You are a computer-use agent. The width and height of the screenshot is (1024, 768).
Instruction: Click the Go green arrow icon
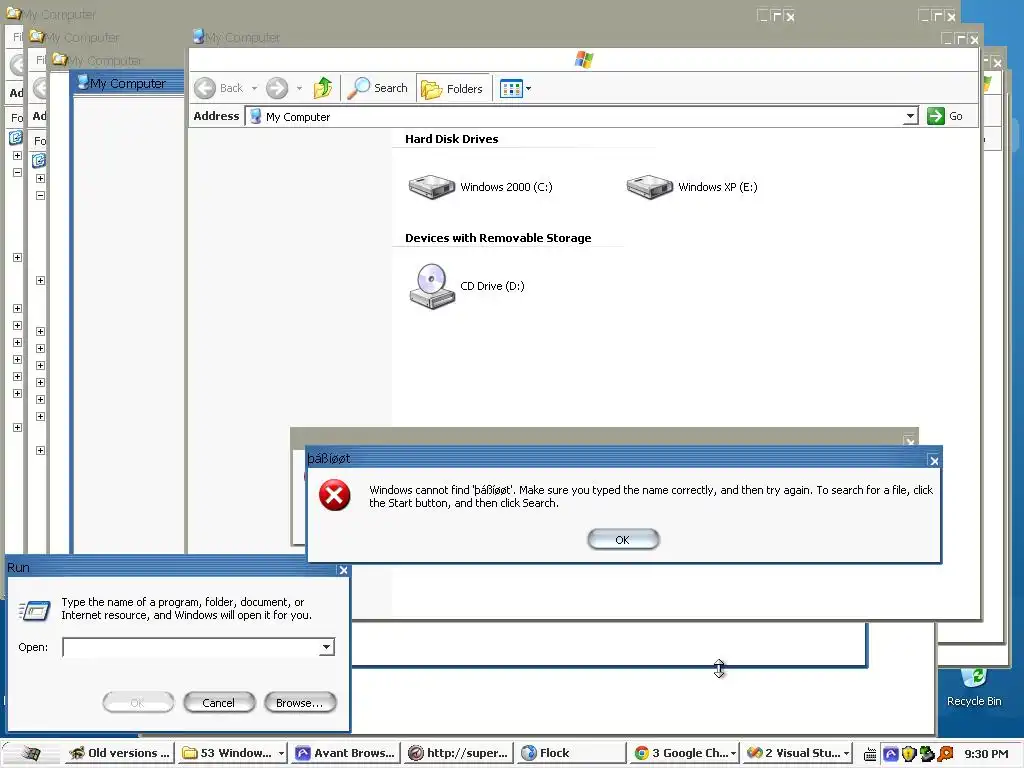936,116
